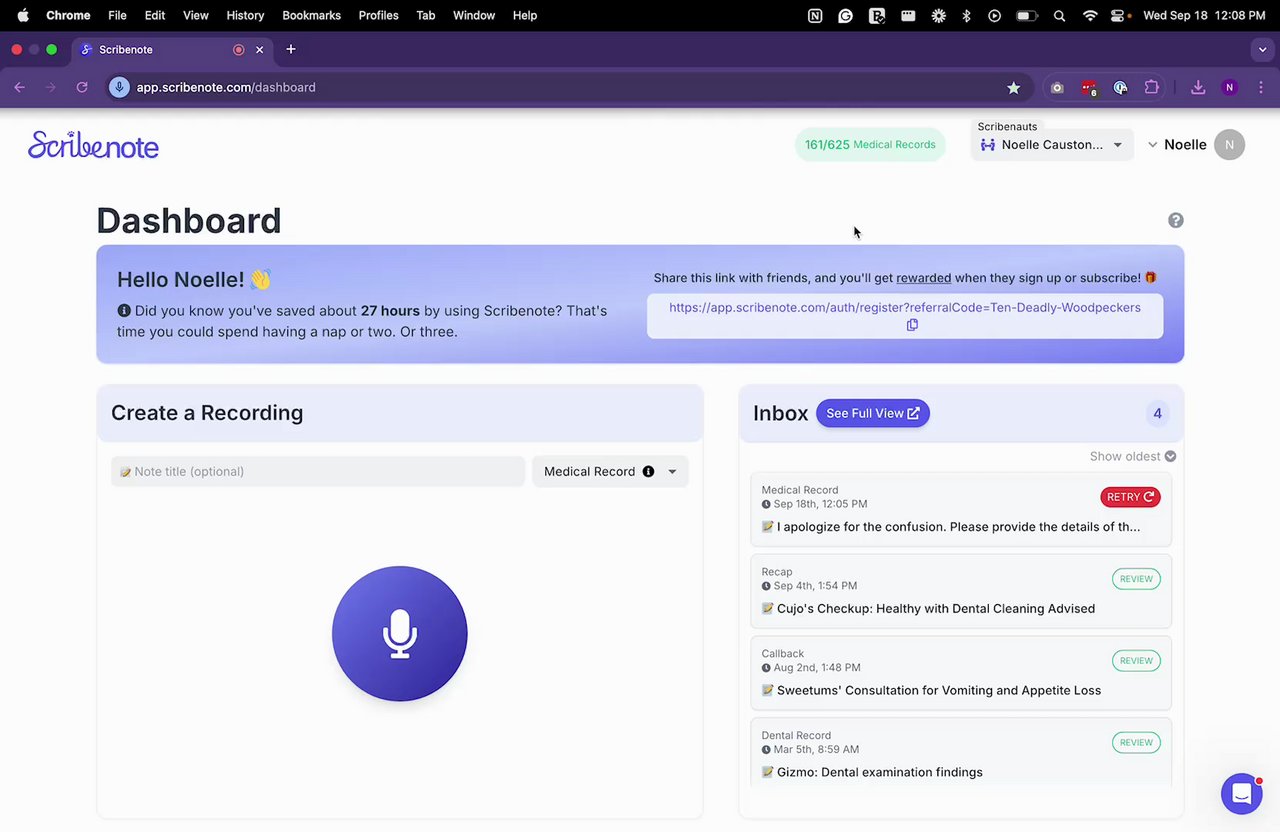Click the referral registration URL

tap(905, 307)
